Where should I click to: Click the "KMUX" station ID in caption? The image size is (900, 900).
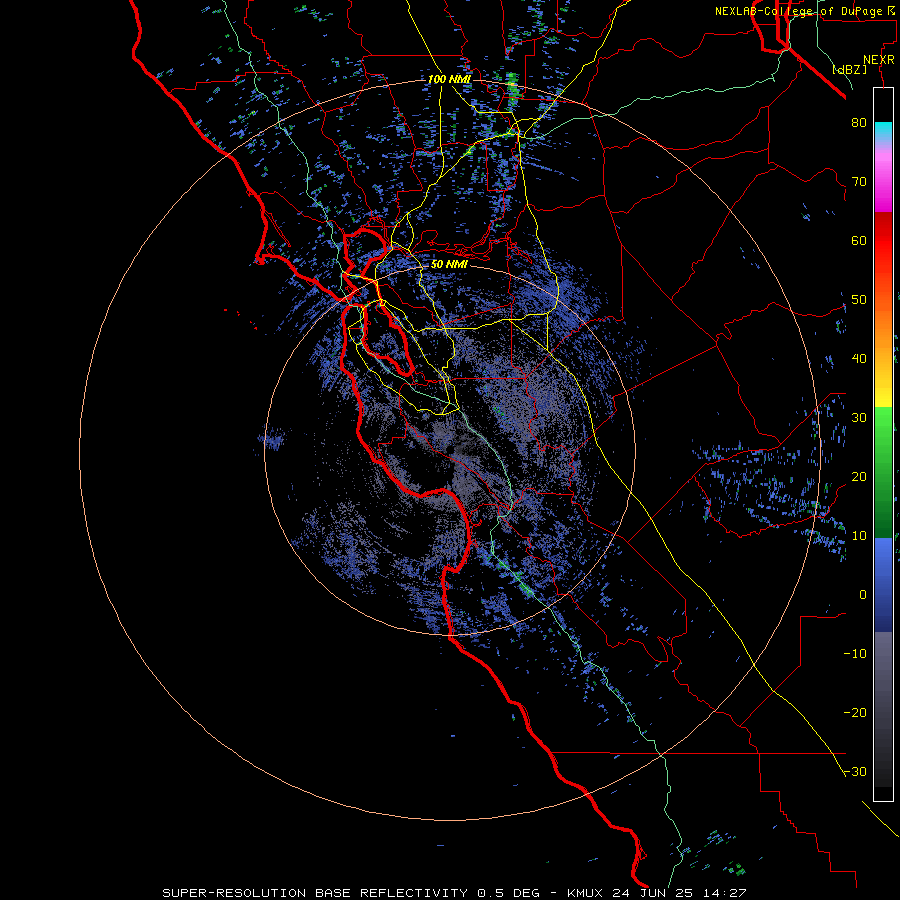point(585,893)
